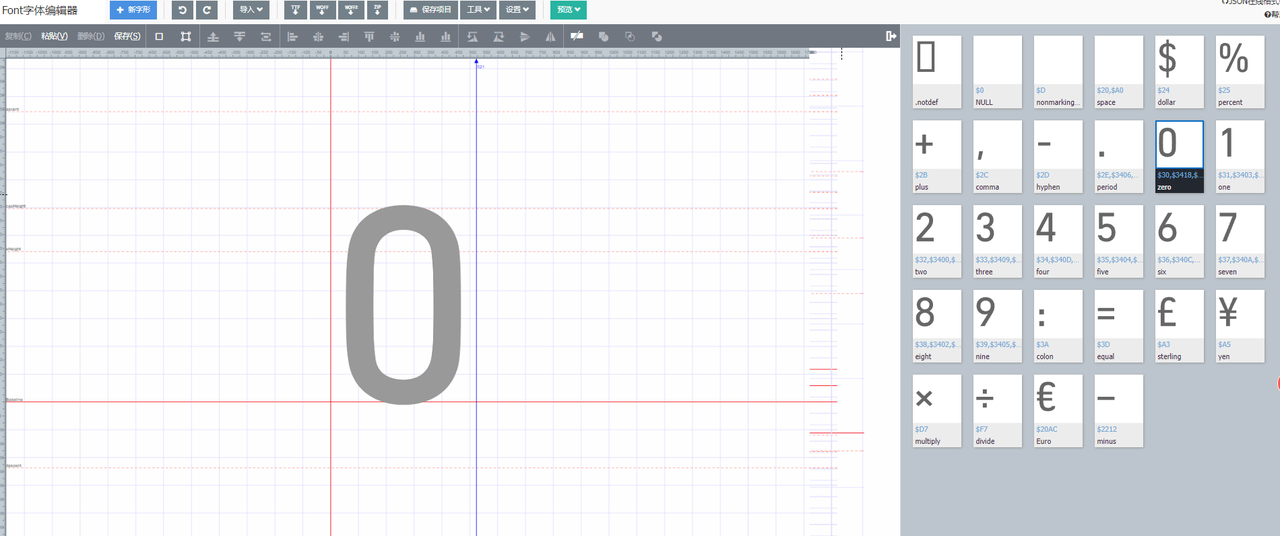Screen dimensions: 1280x536
Task: Download font as ZIP archive
Action: (x=378, y=10)
